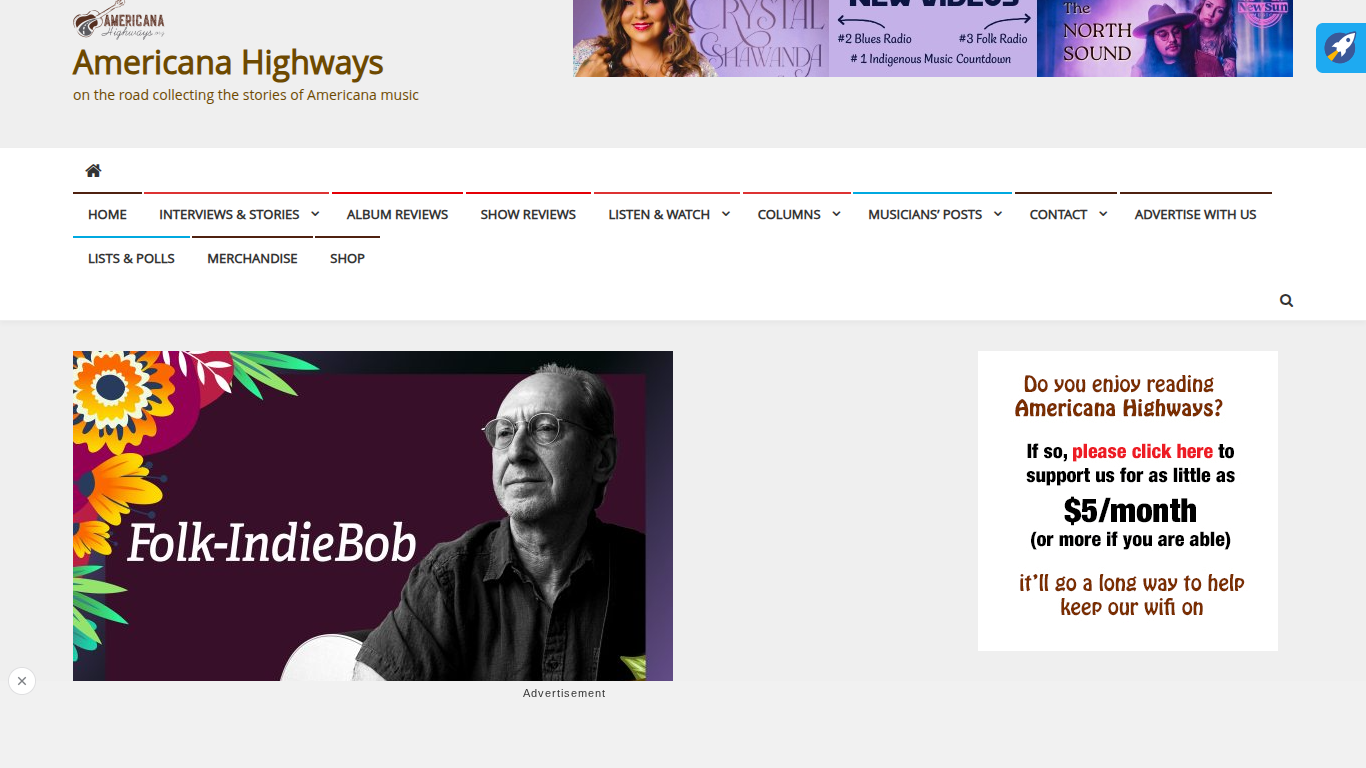Expand the Columns submenu chevron

[836, 214]
